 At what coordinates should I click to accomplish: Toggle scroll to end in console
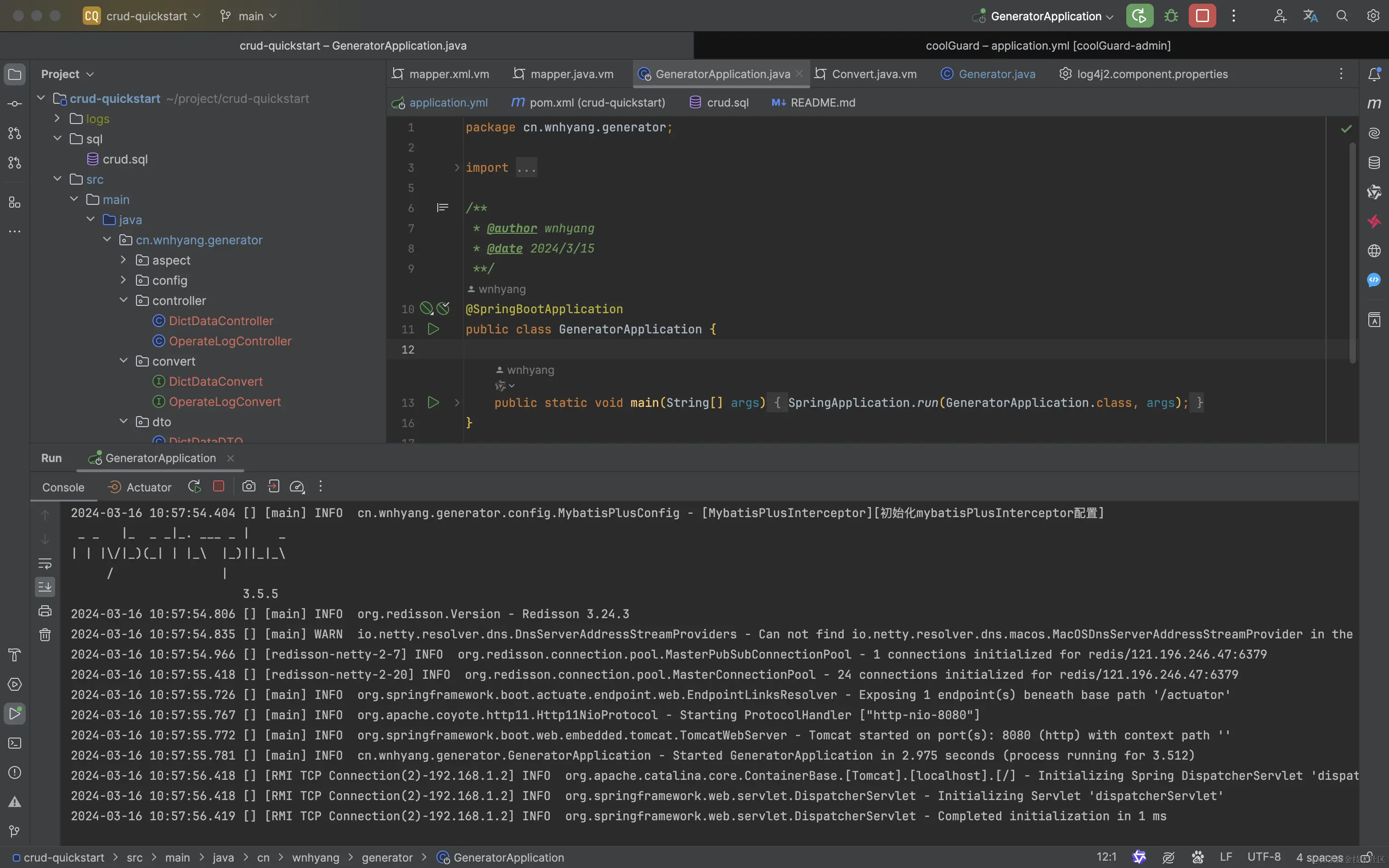pos(45,587)
